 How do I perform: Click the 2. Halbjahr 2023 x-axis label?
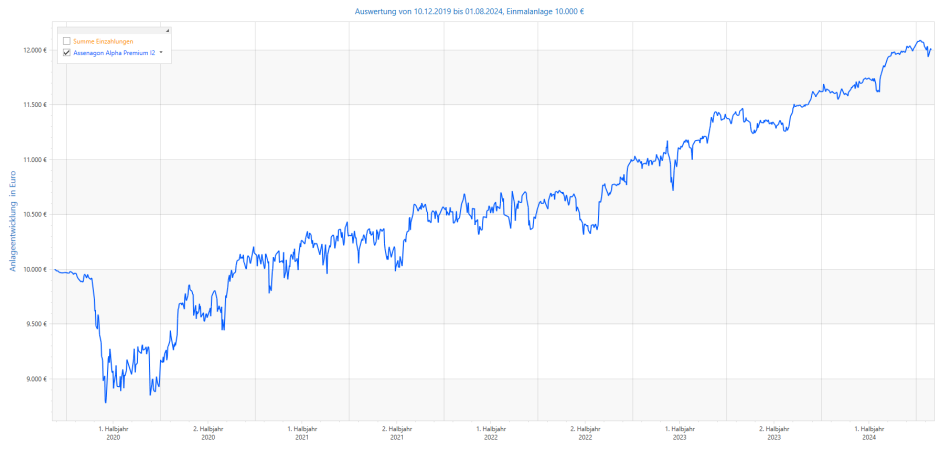coord(775,433)
